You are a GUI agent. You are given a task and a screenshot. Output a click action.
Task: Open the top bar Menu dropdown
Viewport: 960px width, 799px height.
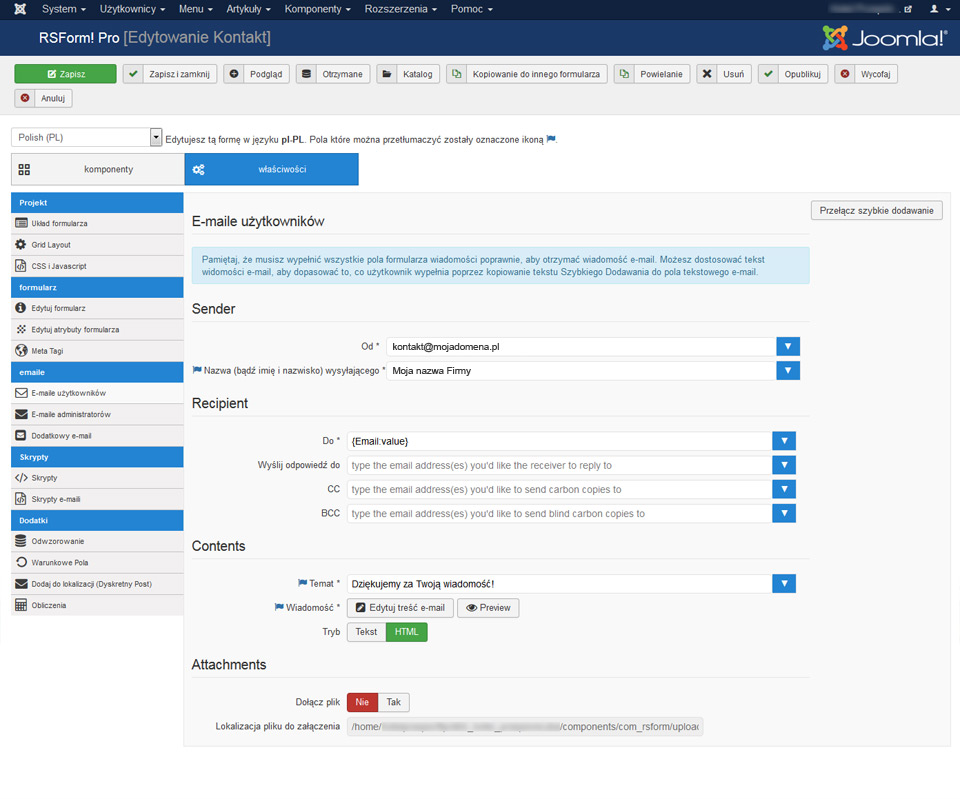tap(195, 9)
